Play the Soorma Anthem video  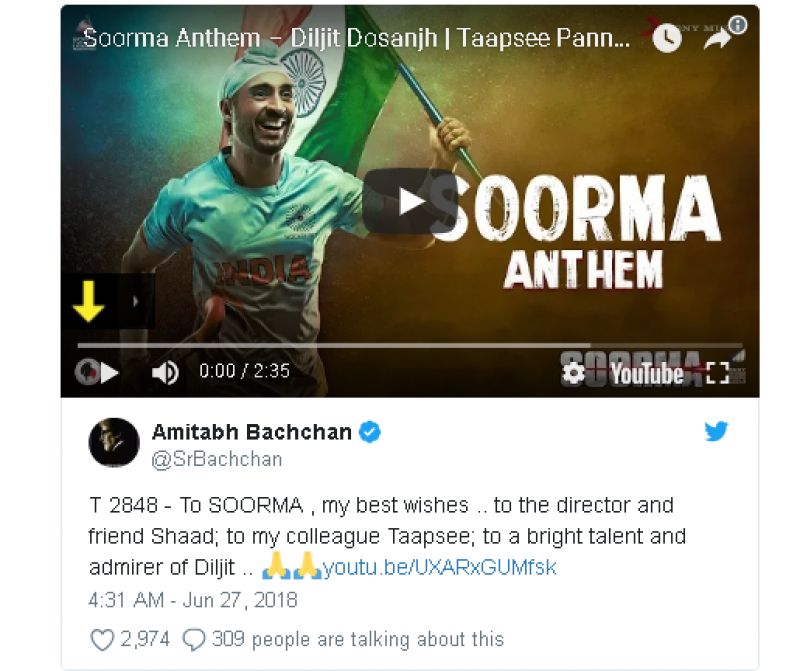[x=410, y=201]
